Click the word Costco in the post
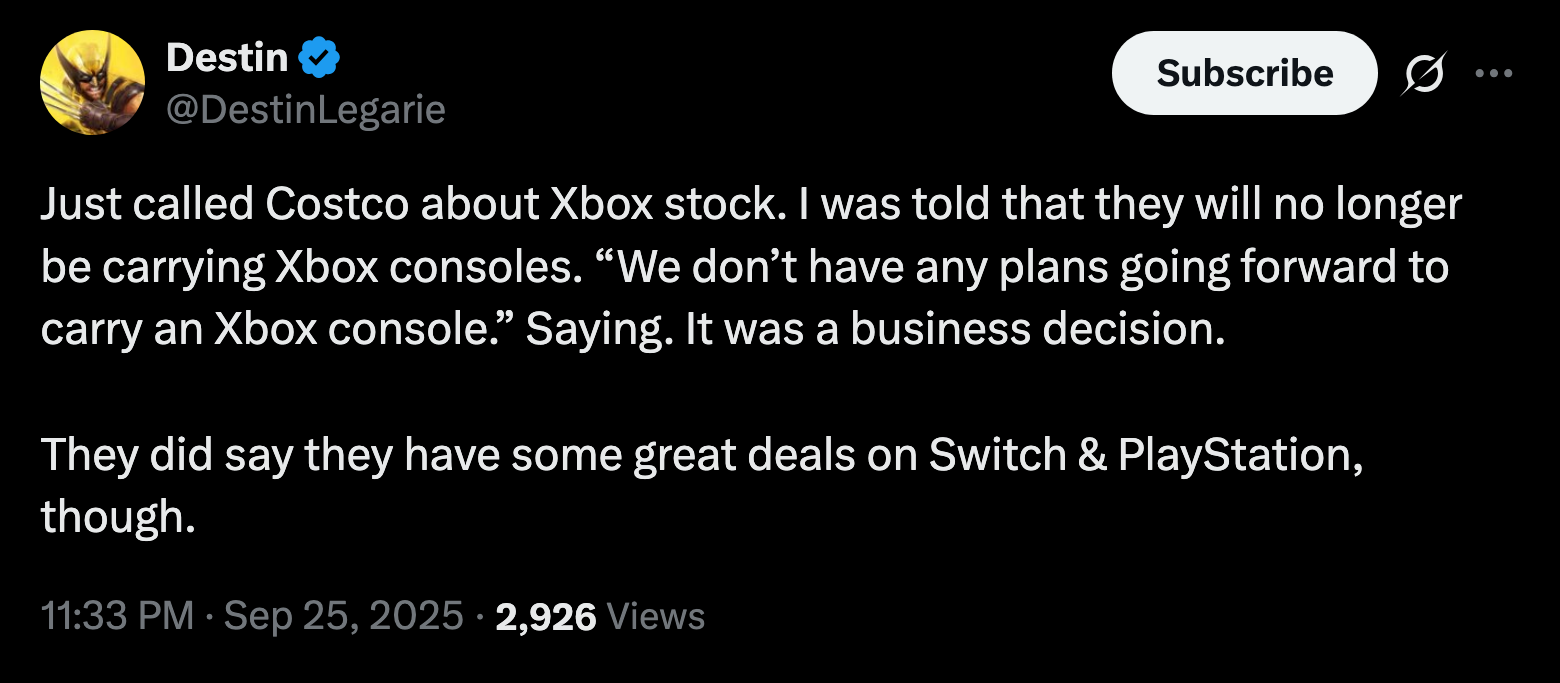The image size is (1560, 683). [x=337, y=205]
